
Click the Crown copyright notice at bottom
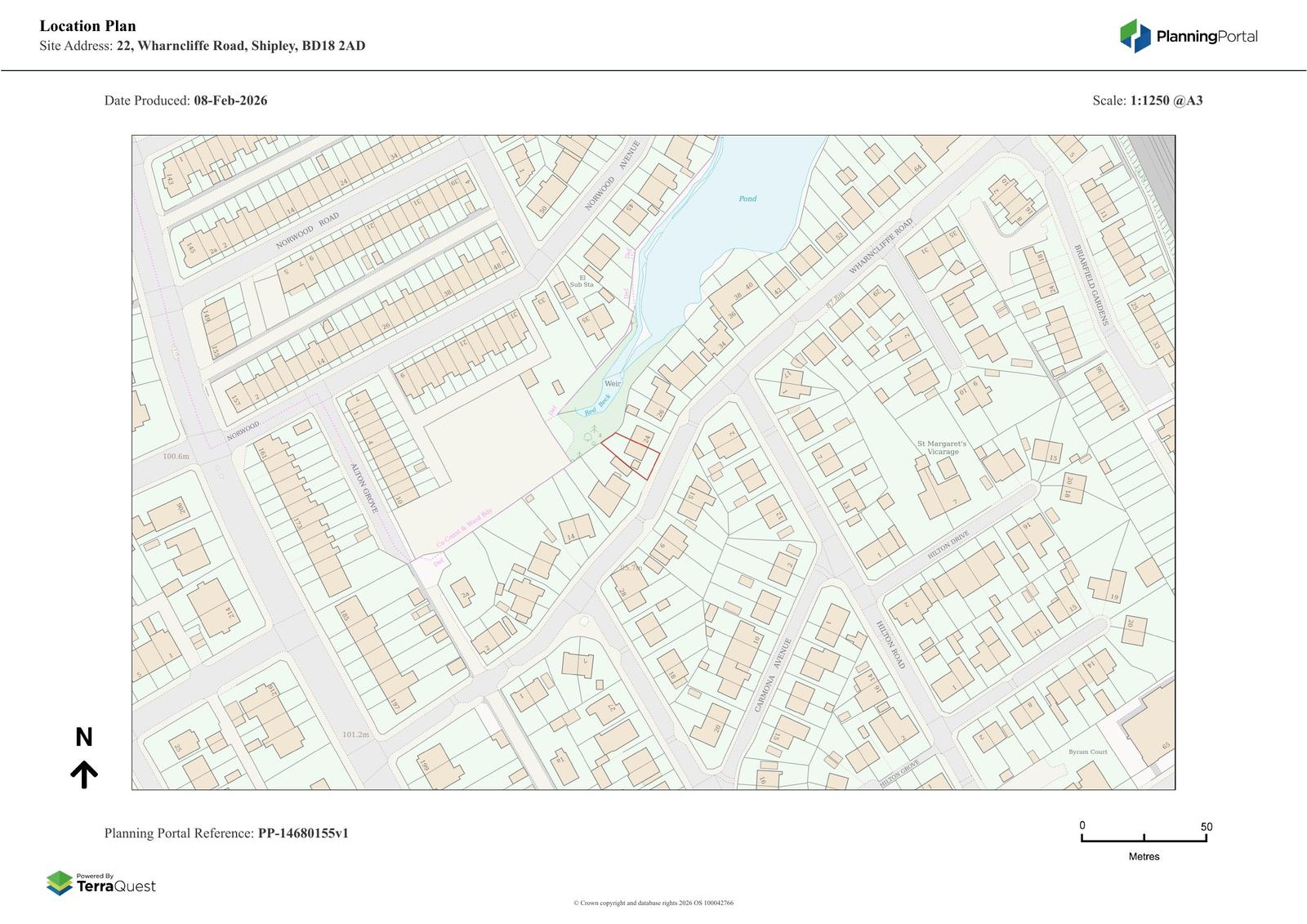click(x=653, y=903)
